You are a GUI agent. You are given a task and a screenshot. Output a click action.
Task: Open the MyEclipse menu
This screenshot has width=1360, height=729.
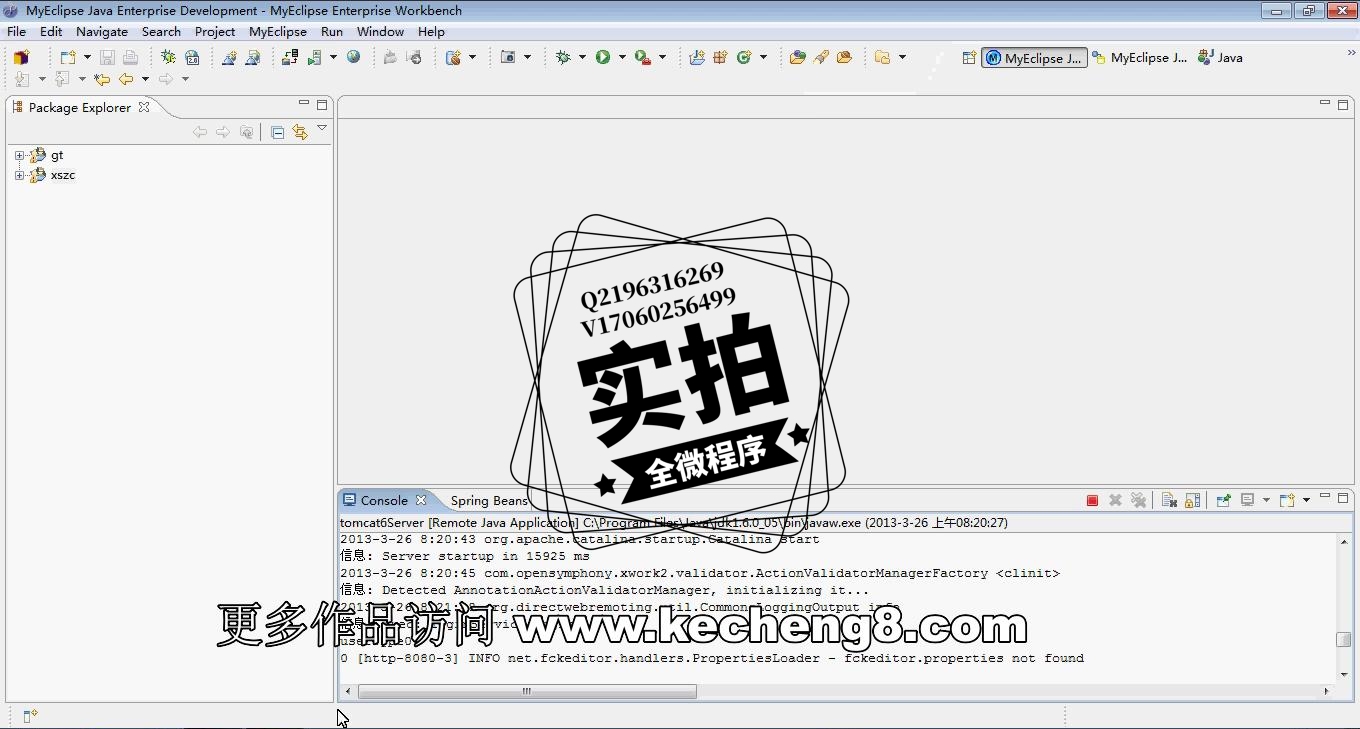(x=278, y=31)
